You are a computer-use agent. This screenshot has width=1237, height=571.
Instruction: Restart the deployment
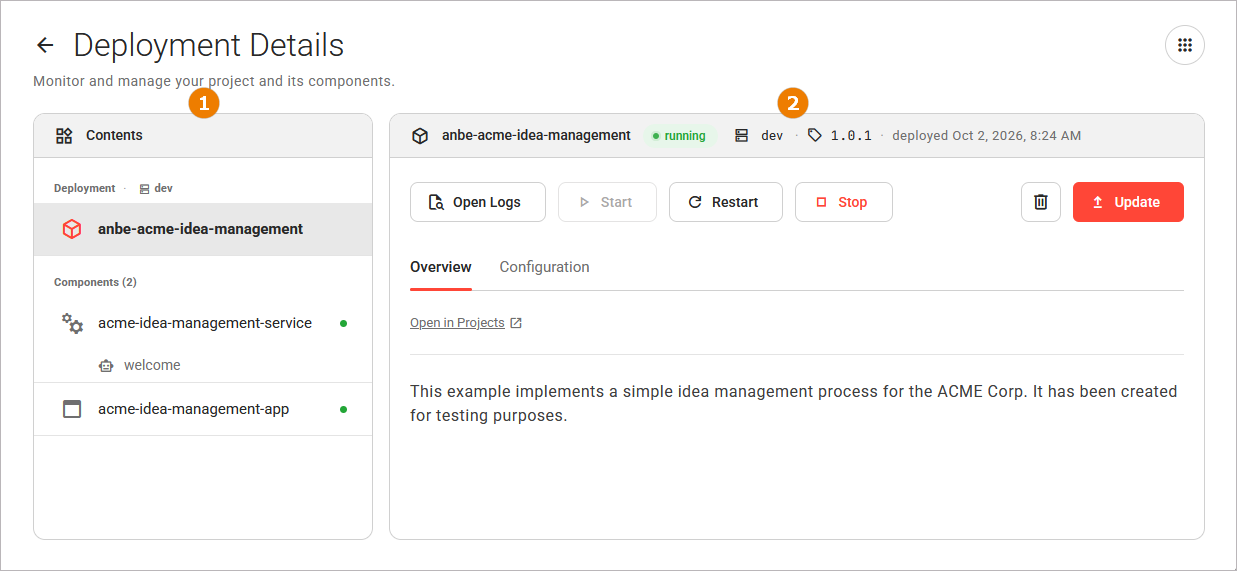725,202
